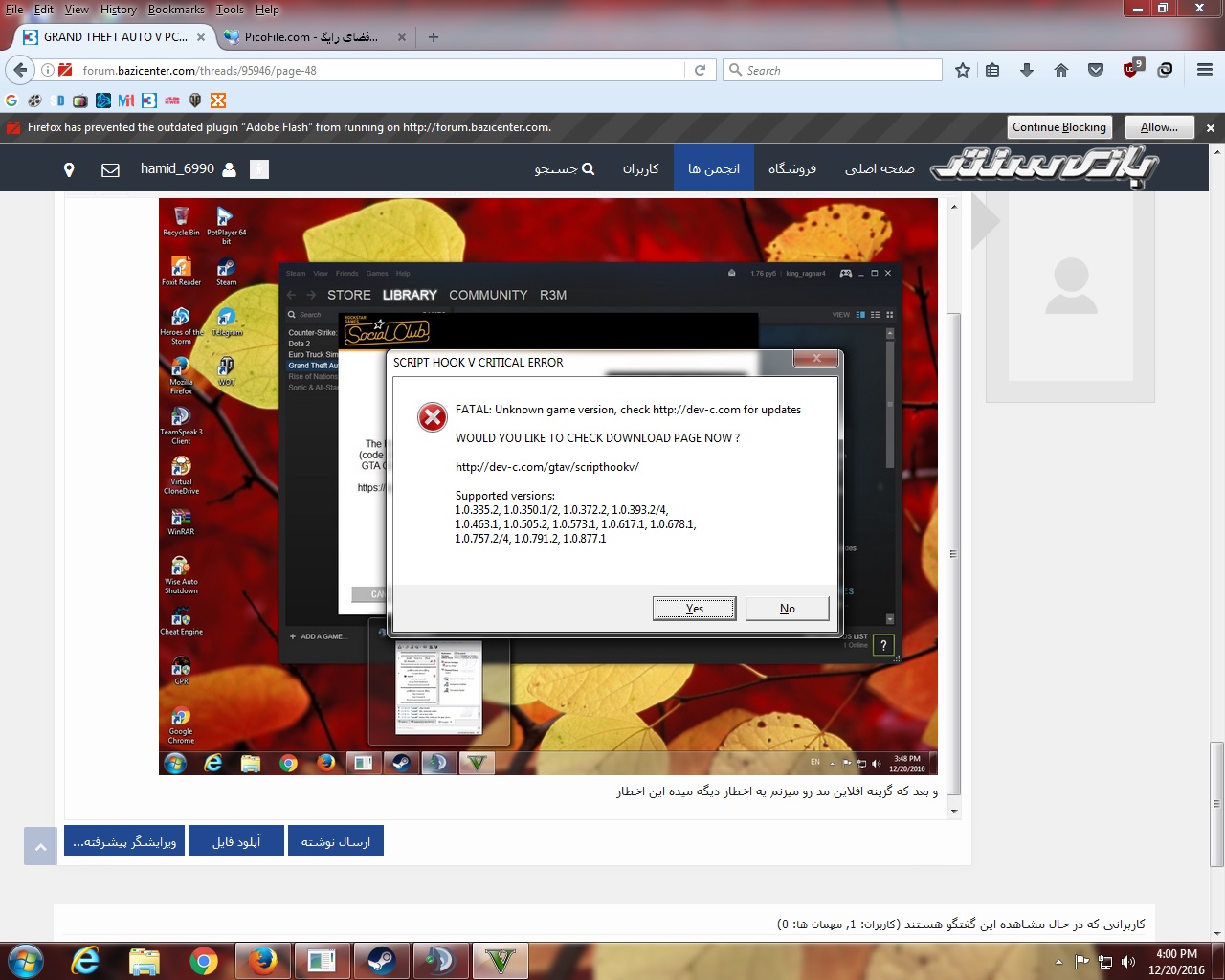Click the browser back arrow button
This screenshot has width=1225, height=980.
point(19,70)
